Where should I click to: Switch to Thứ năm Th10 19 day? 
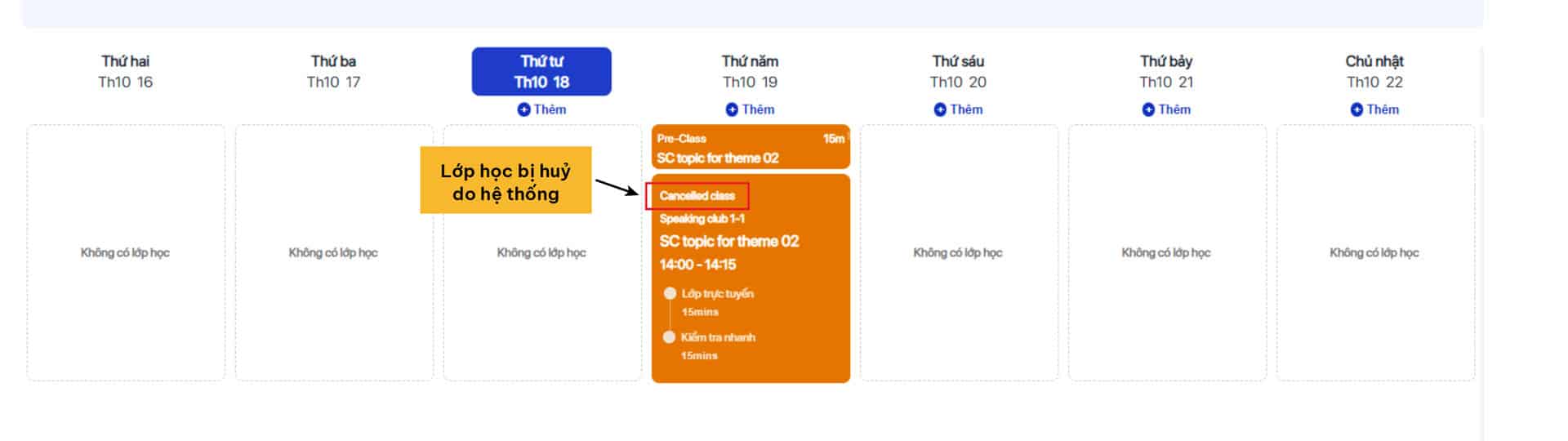tap(750, 71)
